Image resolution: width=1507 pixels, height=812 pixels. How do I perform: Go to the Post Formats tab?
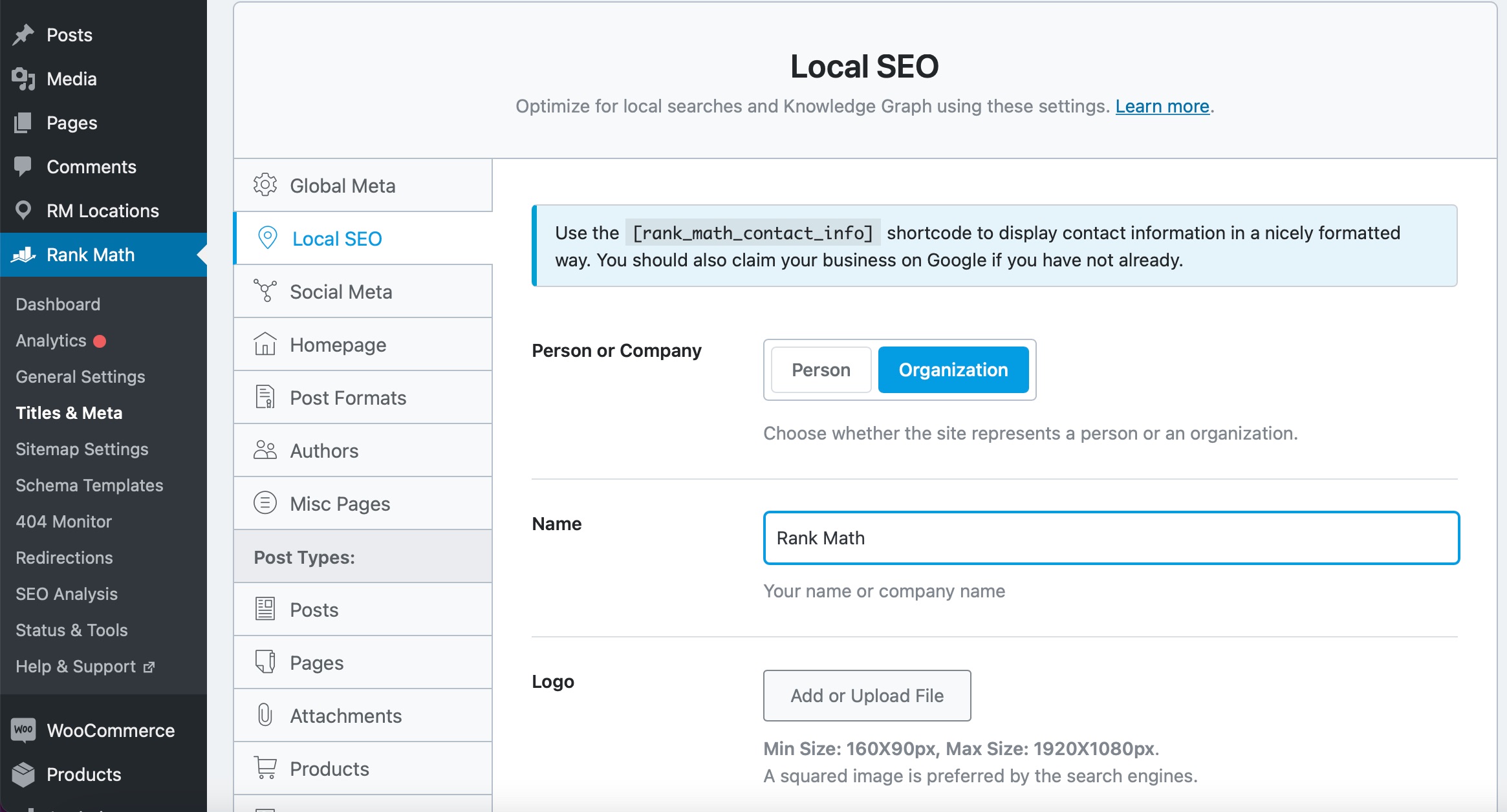click(363, 397)
